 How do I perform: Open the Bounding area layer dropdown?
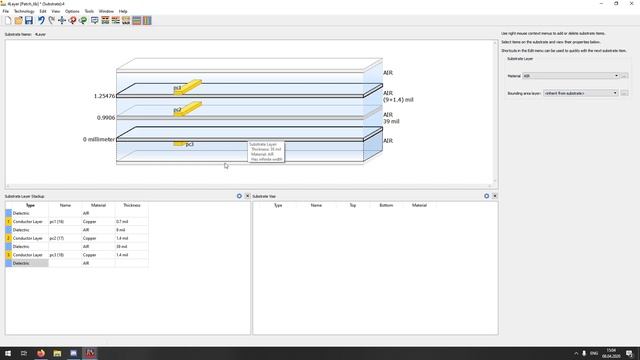580,93
